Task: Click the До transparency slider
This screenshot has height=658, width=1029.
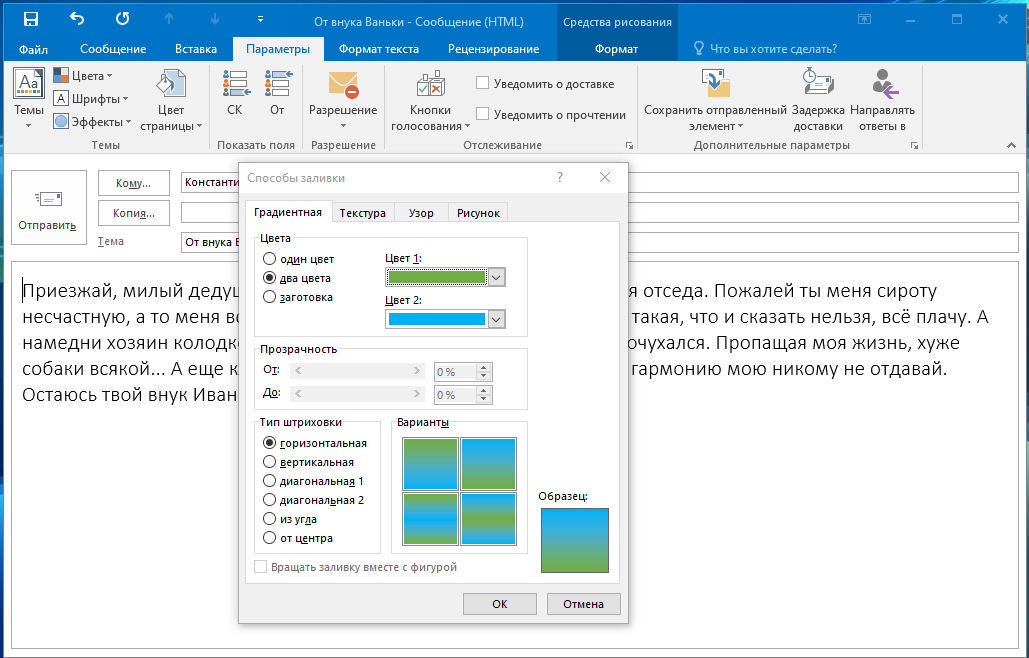Action: pos(357,394)
